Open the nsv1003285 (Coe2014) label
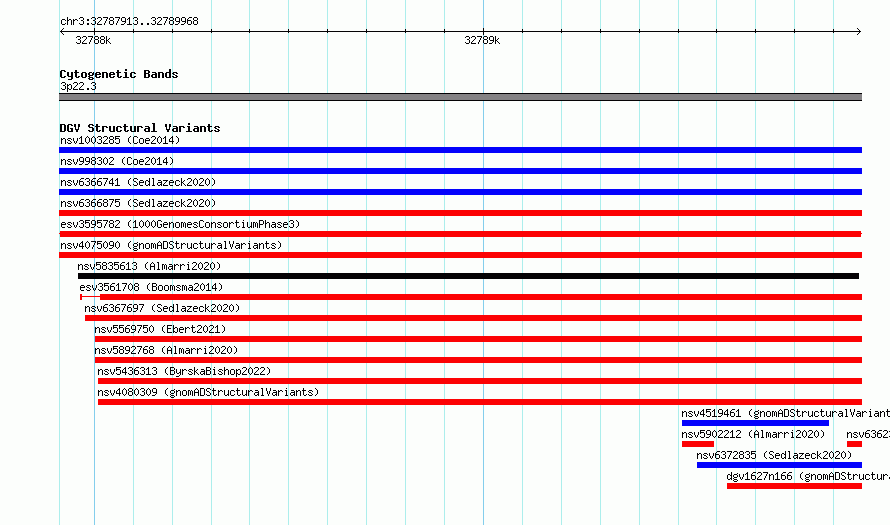This screenshot has width=890, height=525. point(120,140)
